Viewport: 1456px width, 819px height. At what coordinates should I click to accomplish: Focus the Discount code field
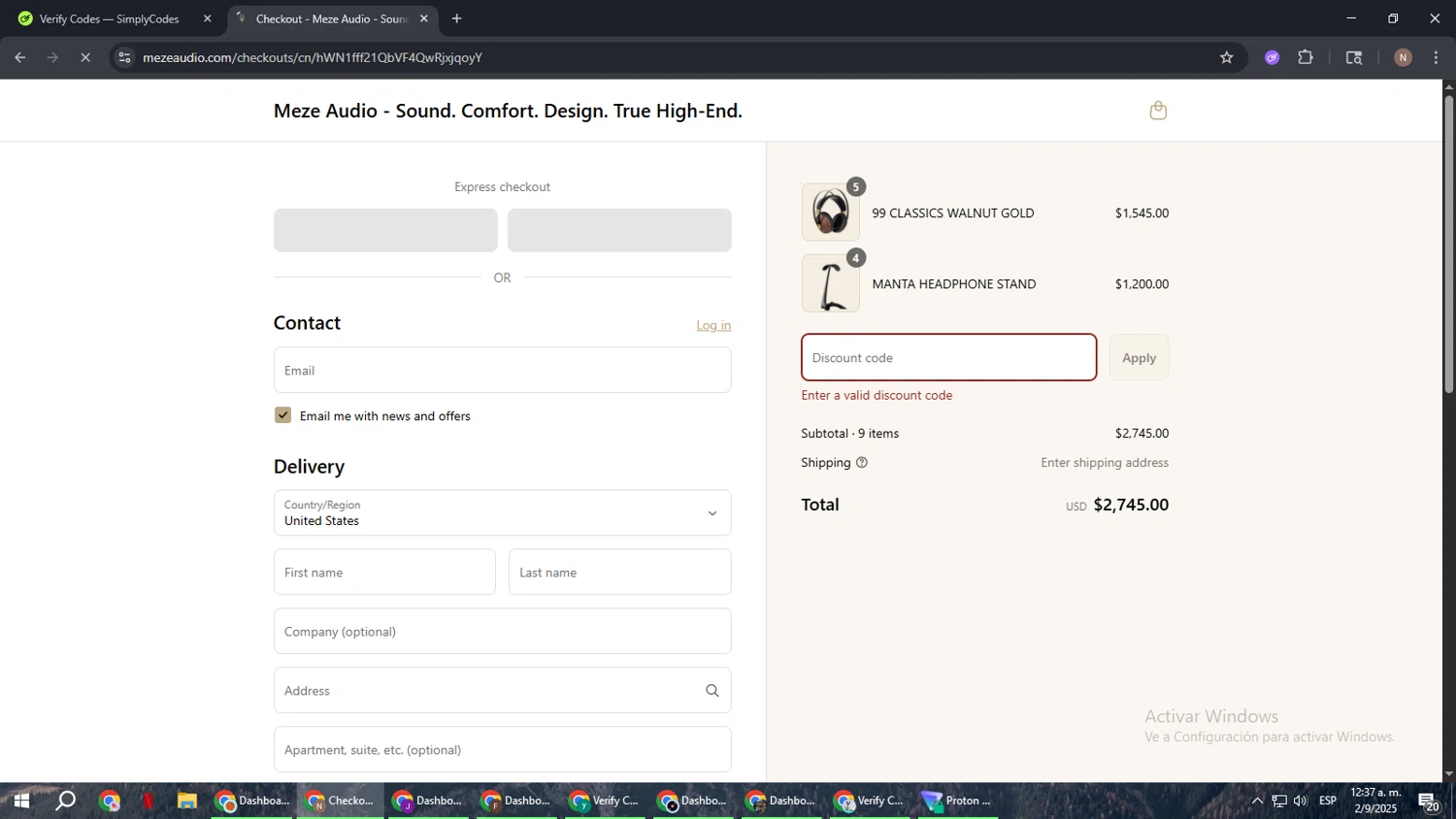click(x=948, y=358)
